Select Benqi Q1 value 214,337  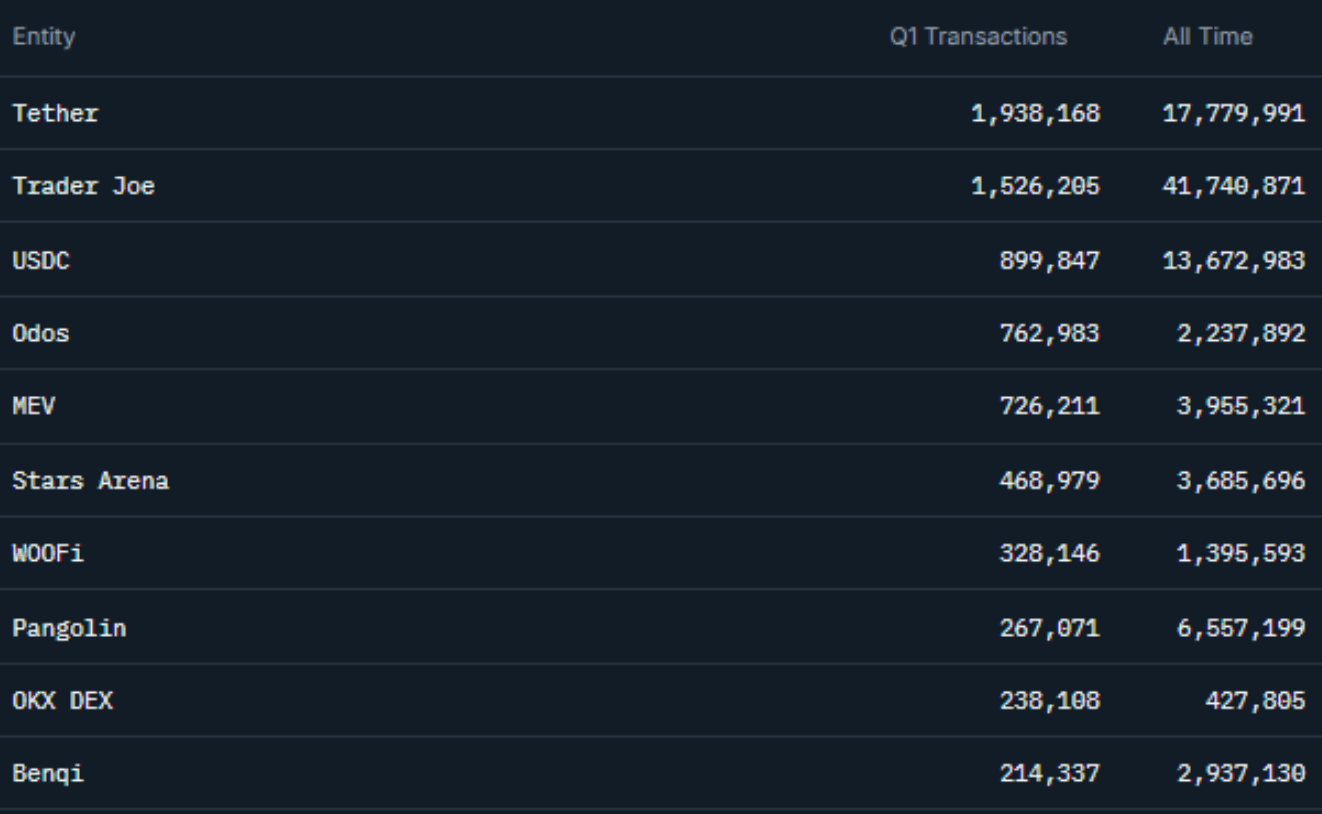coord(1050,775)
